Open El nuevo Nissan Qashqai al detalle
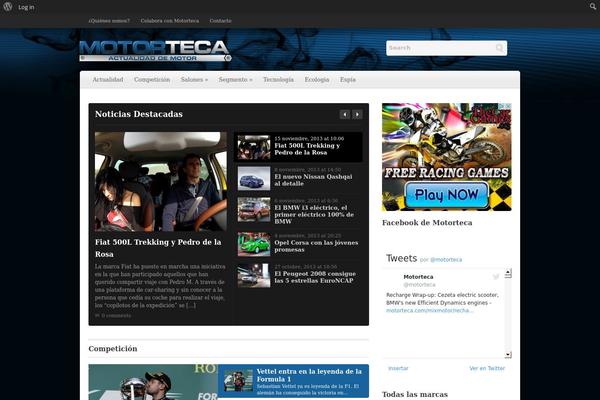The height and width of the screenshot is (400, 600). point(313,180)
